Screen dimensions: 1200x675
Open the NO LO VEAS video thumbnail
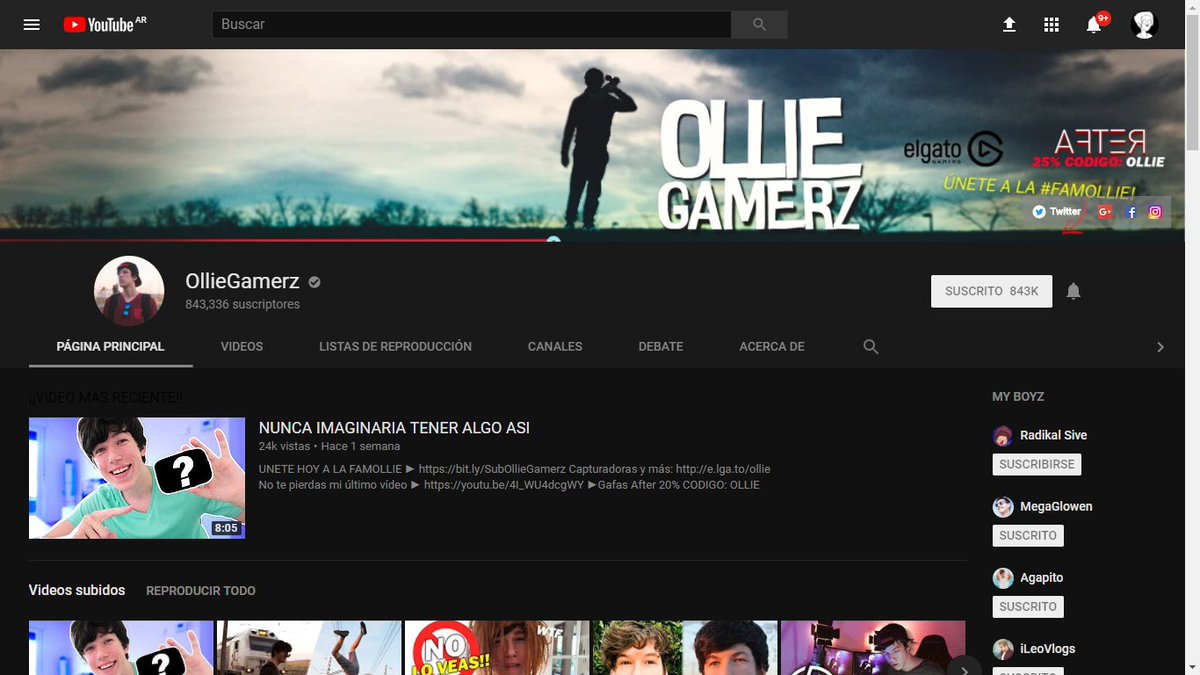point(497,648)
